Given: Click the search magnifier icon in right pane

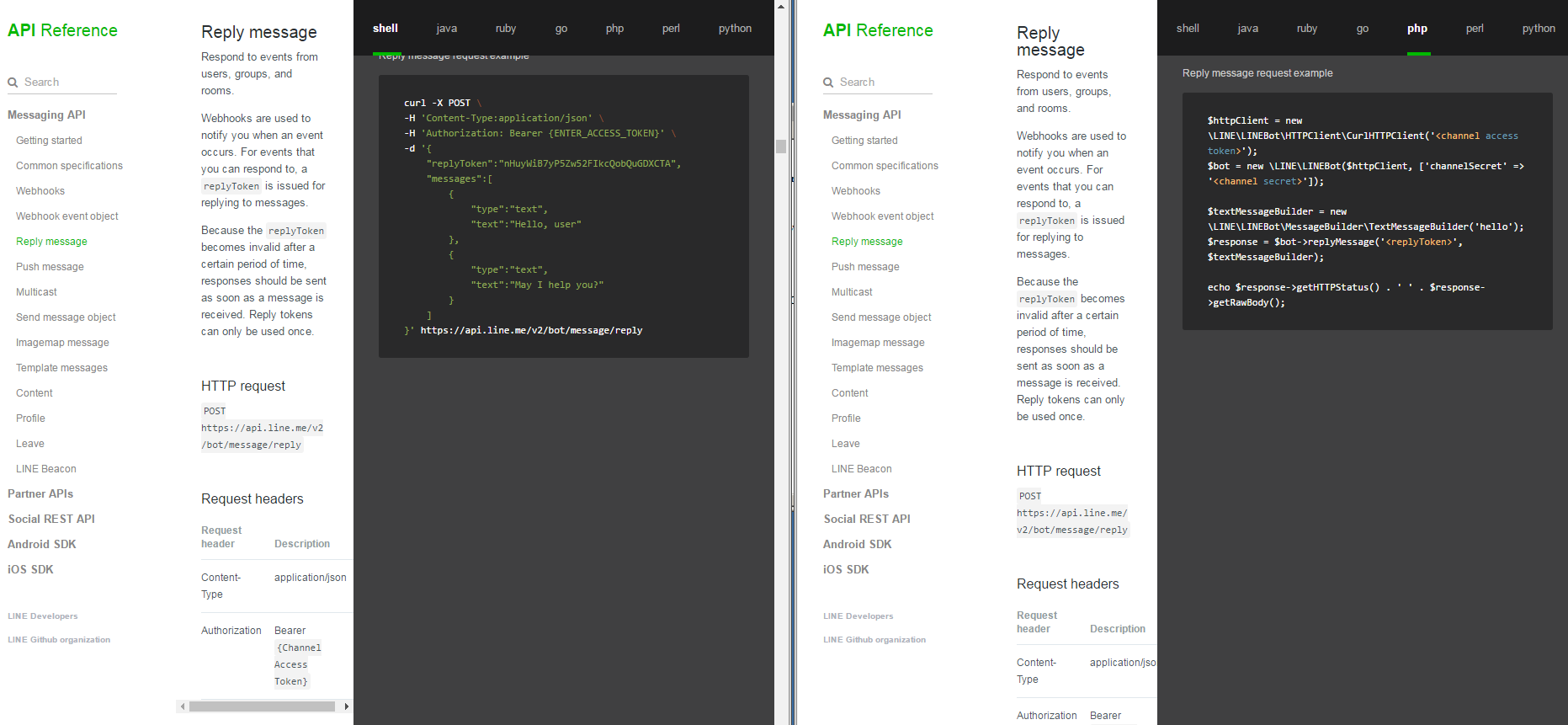Looking at the screenshot, I should [828, 83].
